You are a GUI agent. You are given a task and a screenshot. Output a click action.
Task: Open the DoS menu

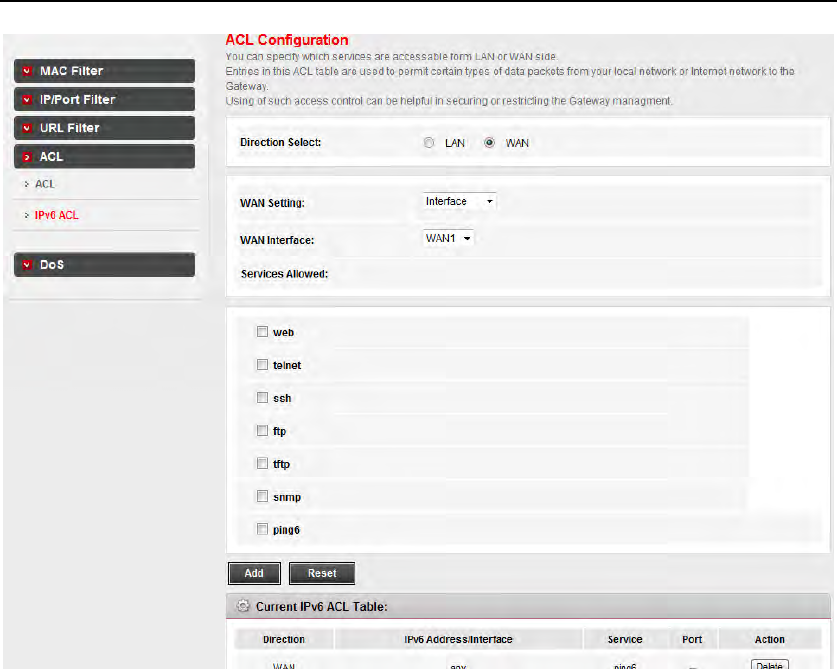coord(104,265)
